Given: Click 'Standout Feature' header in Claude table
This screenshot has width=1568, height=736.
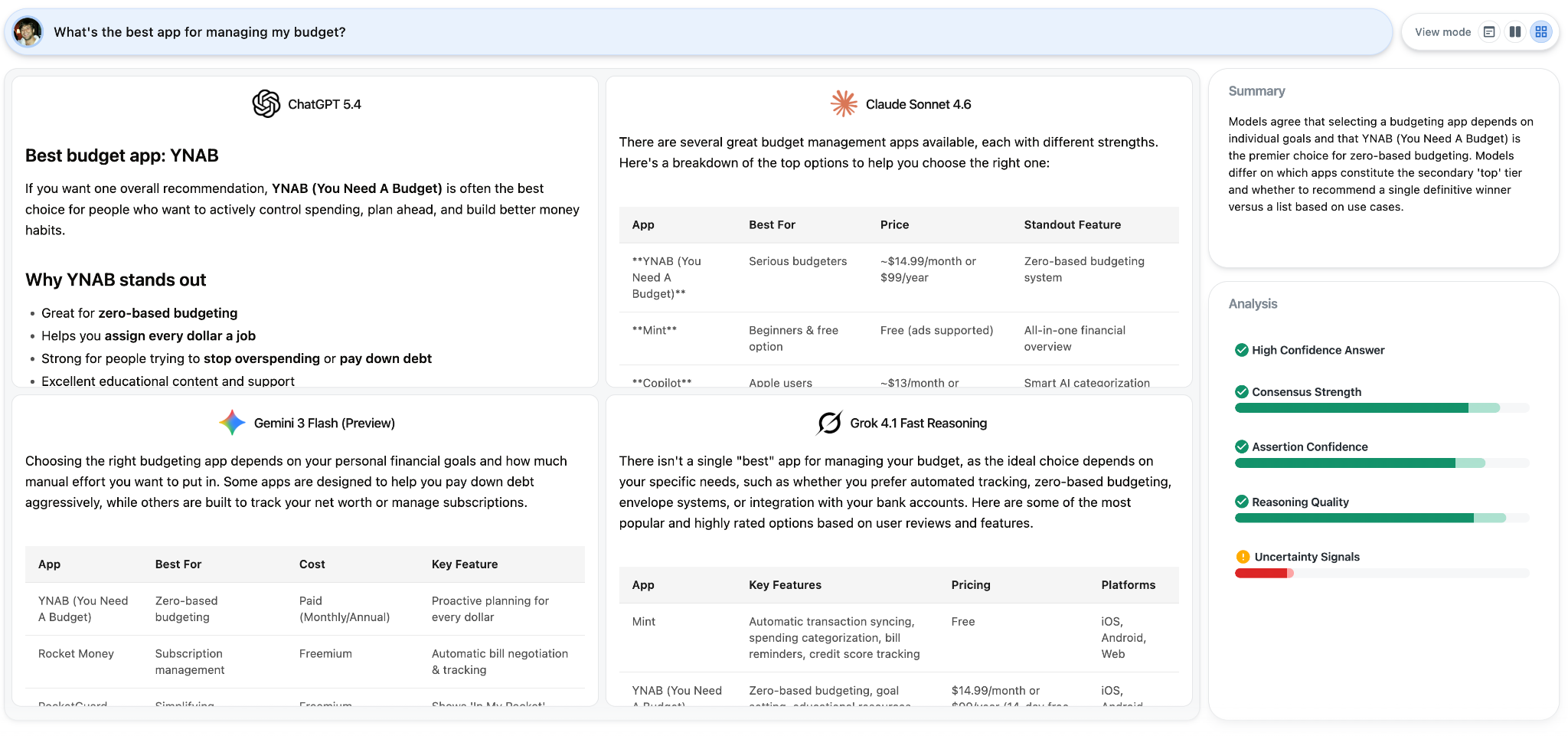Looking at the screenshot, I should coord(1072,224).
